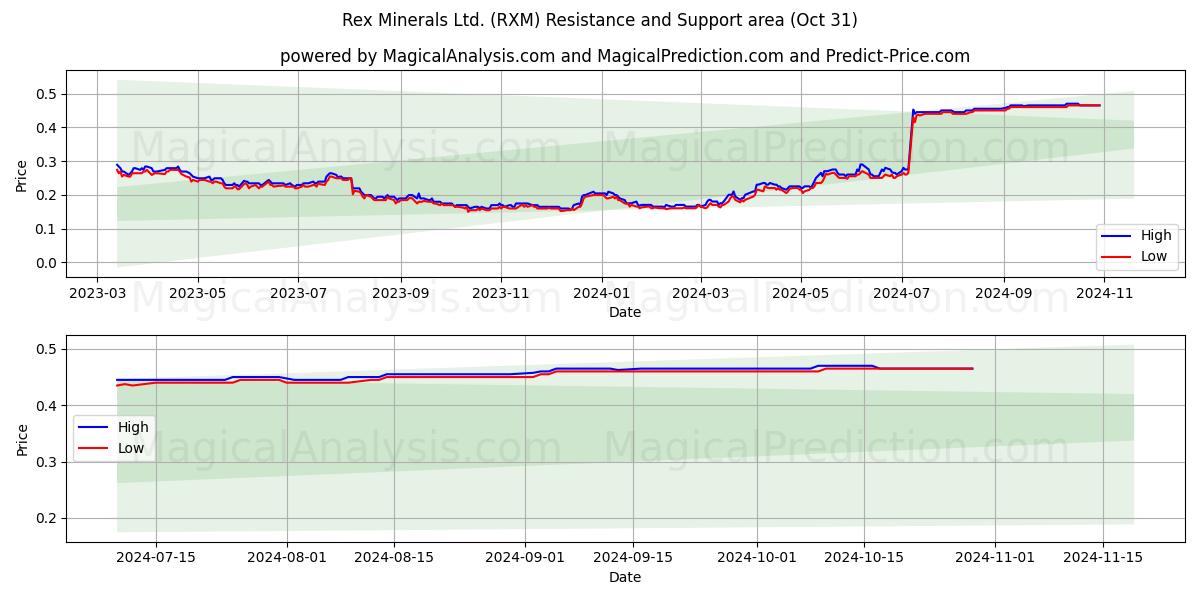Image resolution: width=1200 pixels, height=600 pixels.
Task: Click the '2024-09' x-axis label
Action: (1004, 294)
